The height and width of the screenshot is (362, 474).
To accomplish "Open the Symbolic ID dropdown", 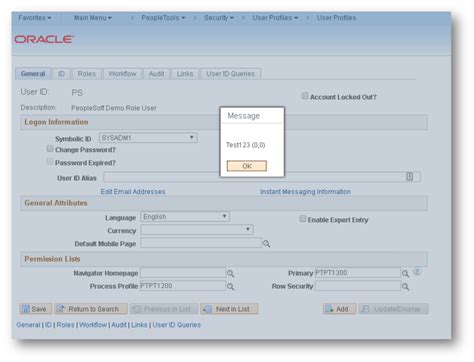I will [148, 138].
